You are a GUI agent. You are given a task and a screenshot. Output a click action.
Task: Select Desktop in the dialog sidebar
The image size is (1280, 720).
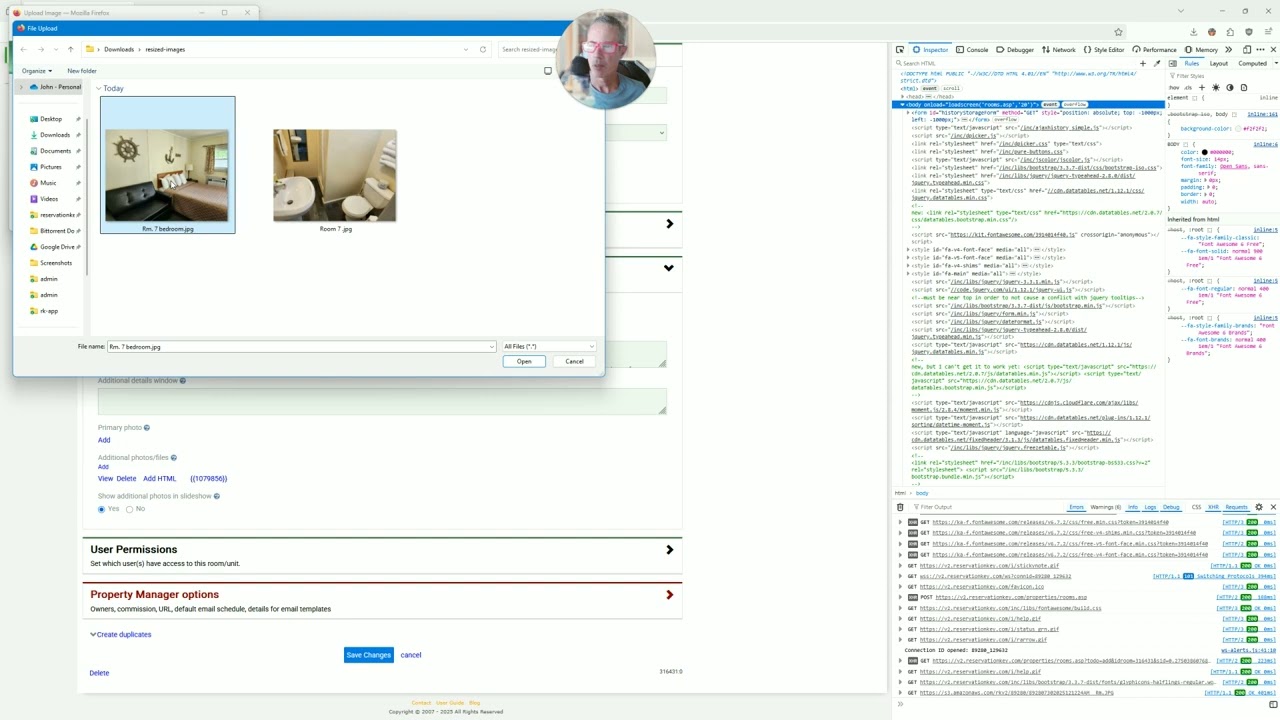(51, 119)
